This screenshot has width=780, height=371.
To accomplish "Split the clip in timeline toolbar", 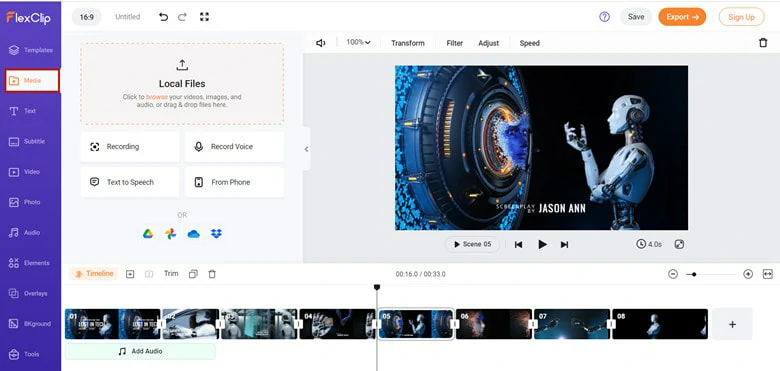I will click(149, 274).
